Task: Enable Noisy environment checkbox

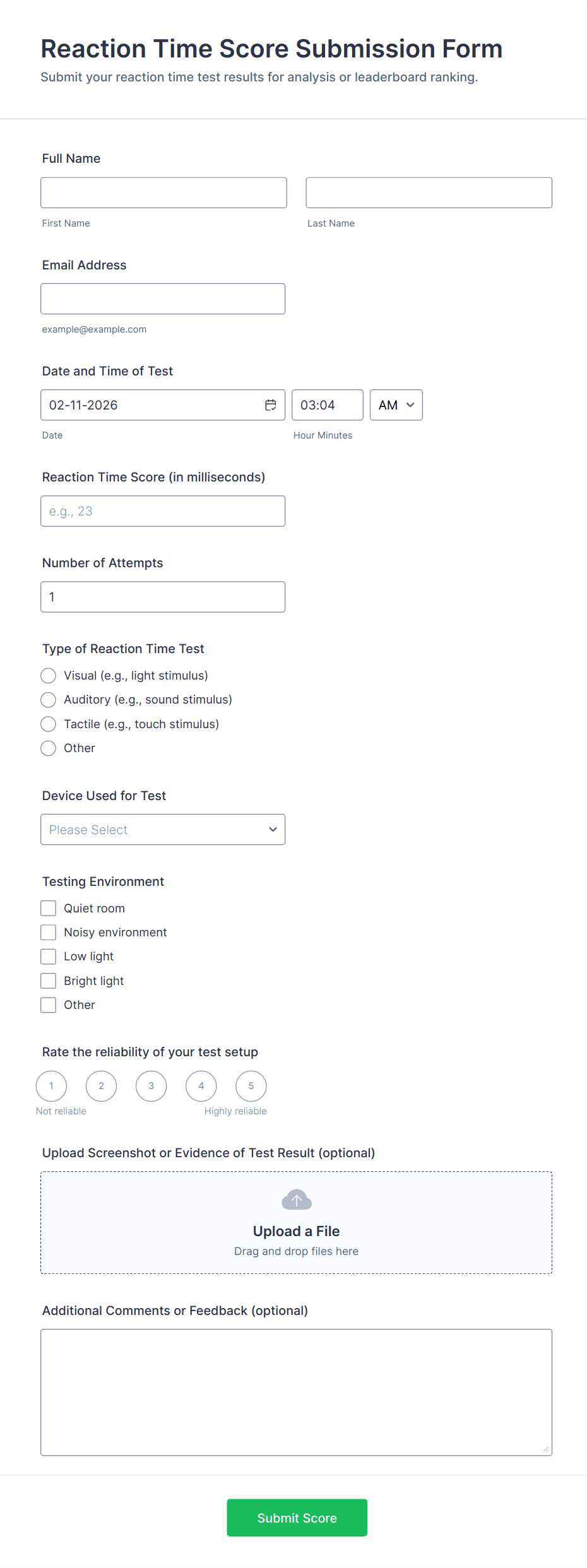Action: click(x=48, y=932)
